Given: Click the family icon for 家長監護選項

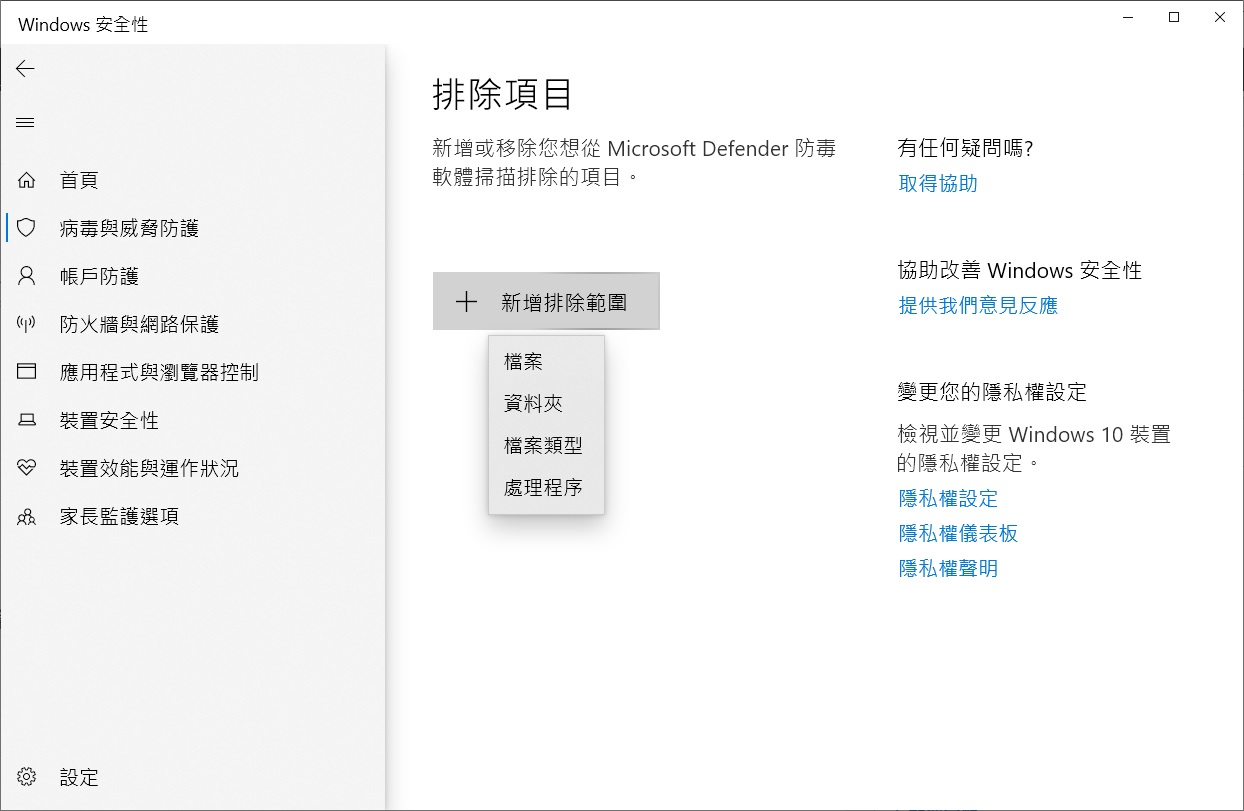Looking at the screenshot, I should (x=27, y=517).
